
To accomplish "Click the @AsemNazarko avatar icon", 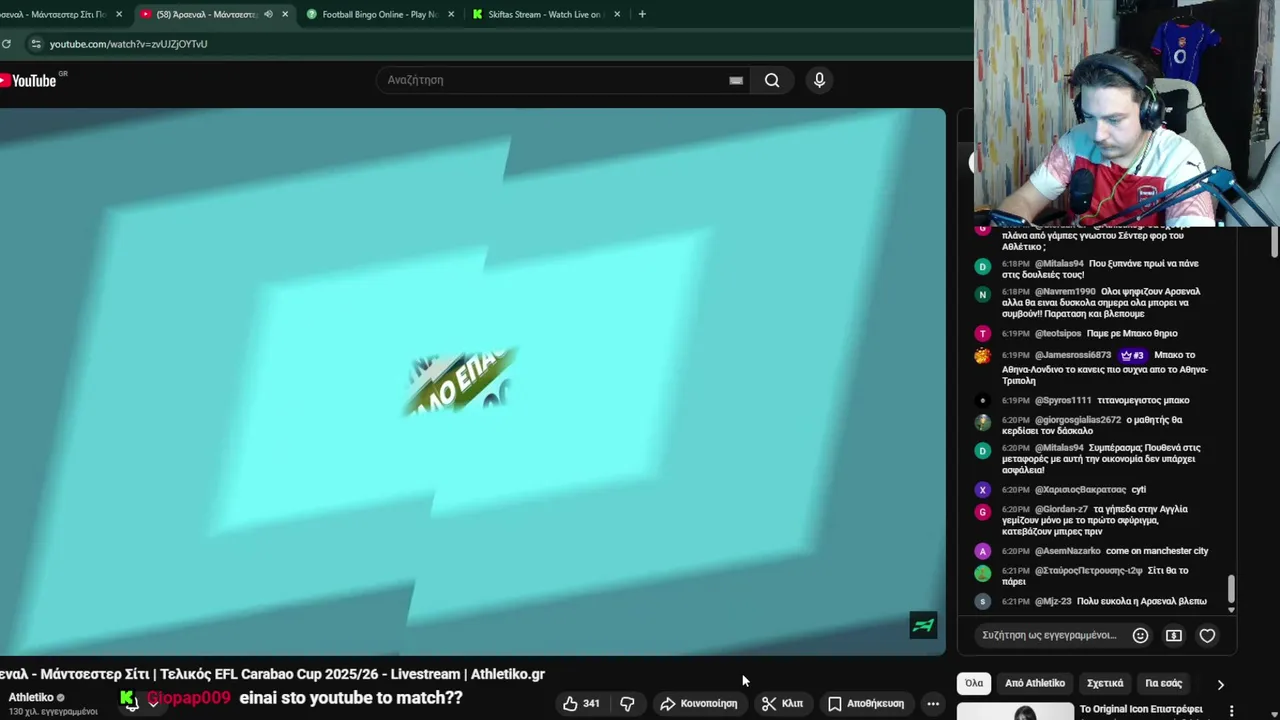I will [x=982, y=551].
